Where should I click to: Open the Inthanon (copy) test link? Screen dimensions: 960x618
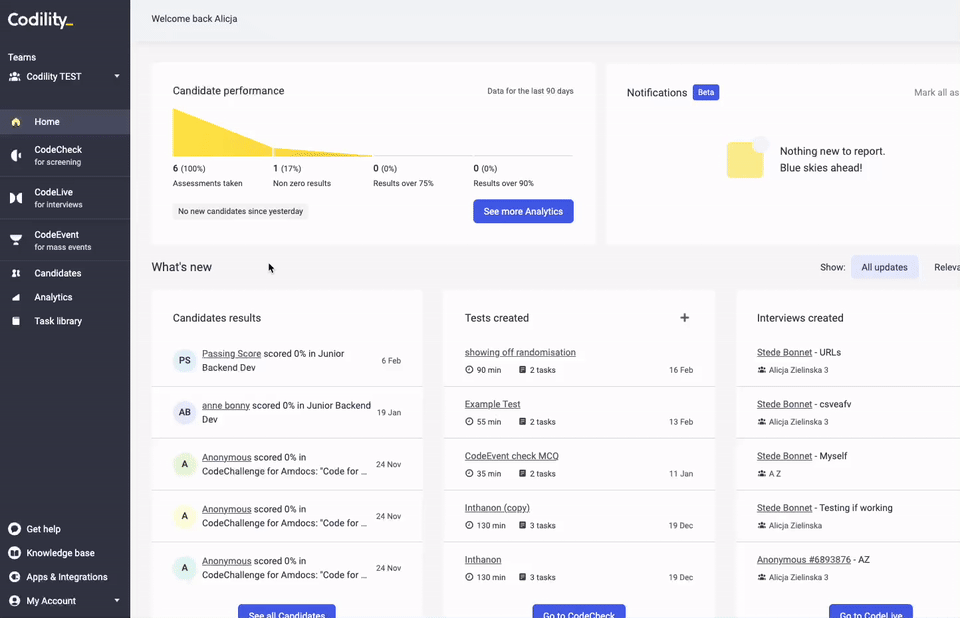(x=497, y=508)
